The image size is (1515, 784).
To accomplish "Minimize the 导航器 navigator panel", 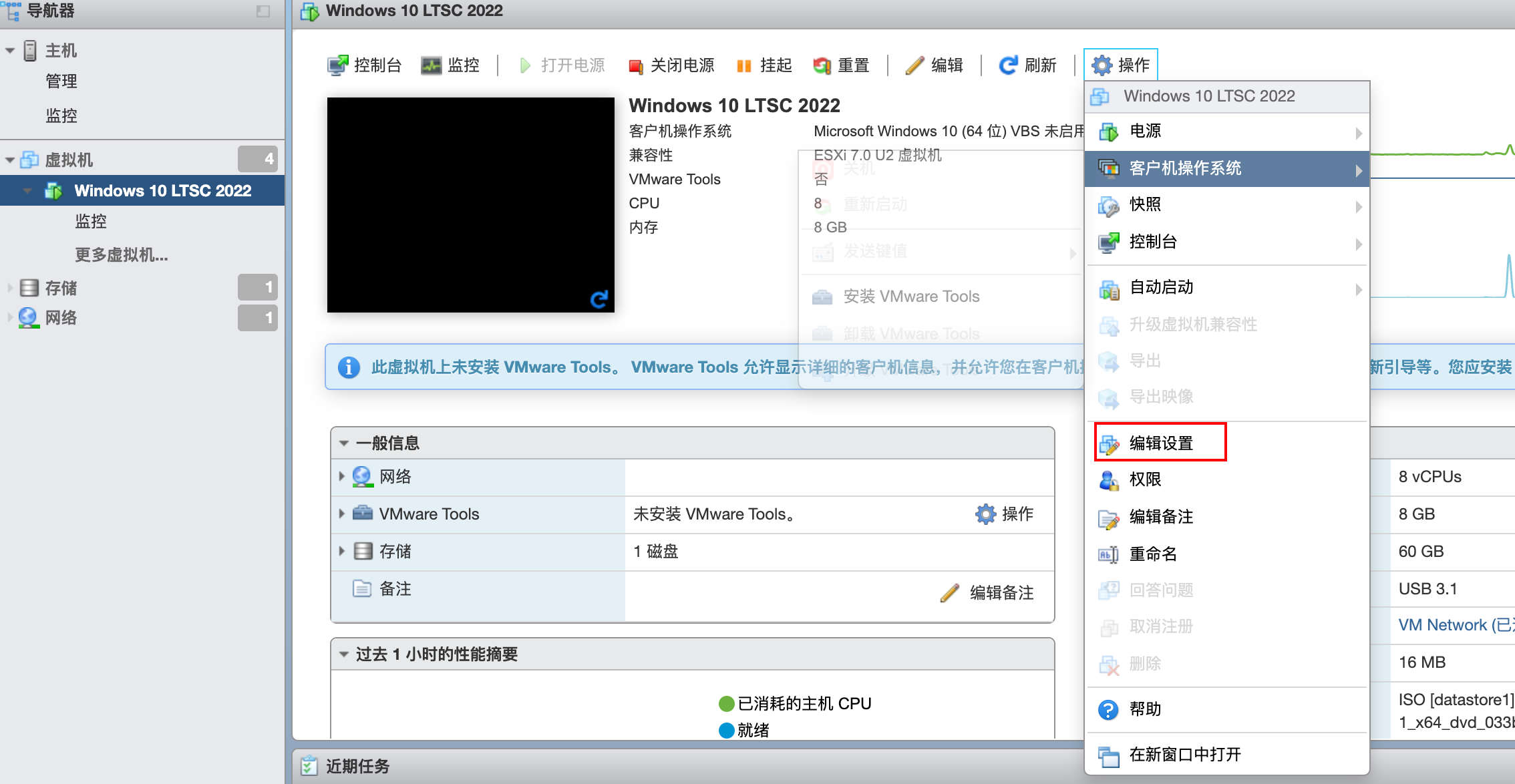I will coord(263,11).
